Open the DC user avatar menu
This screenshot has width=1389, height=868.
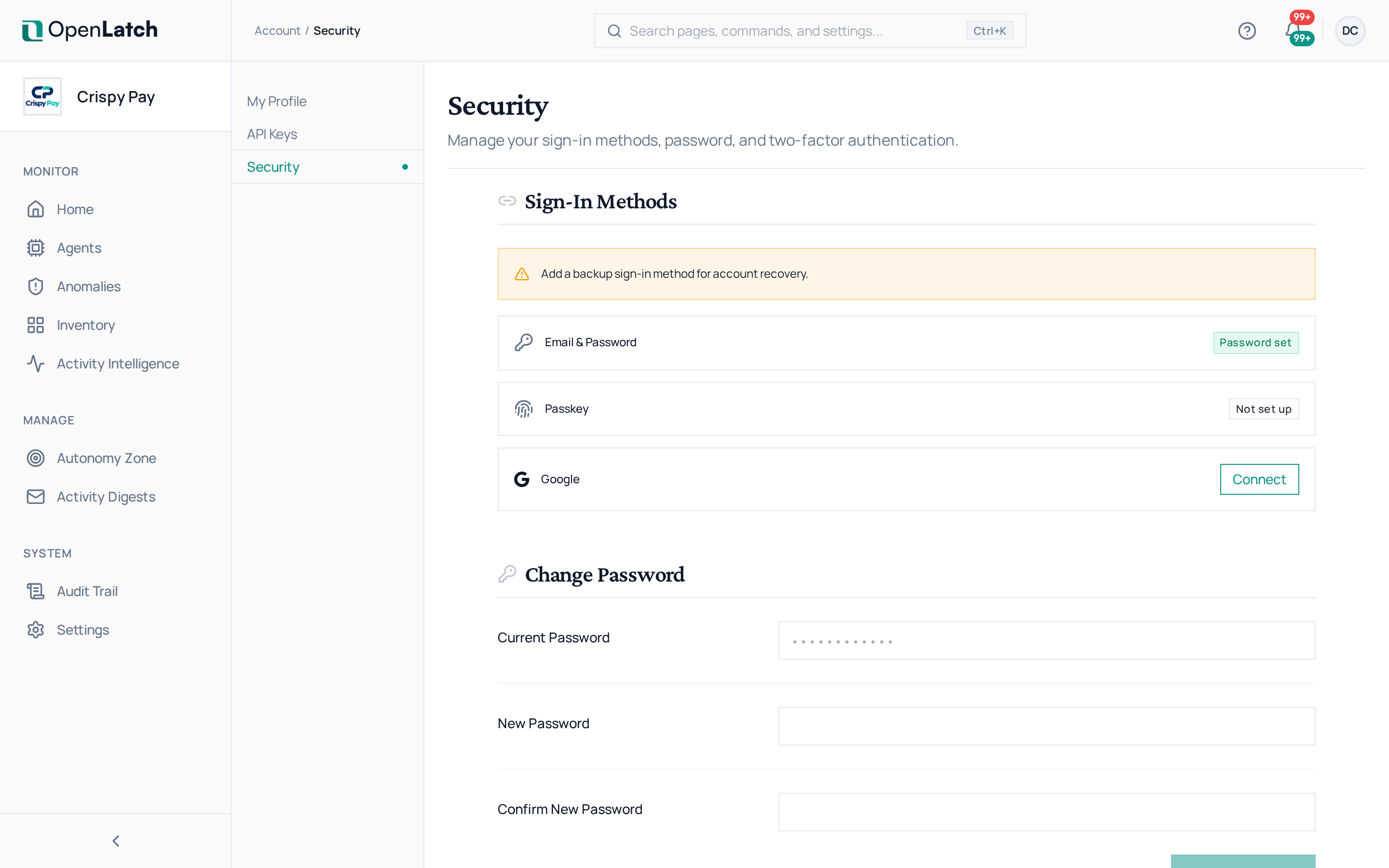click(1349, 30)
